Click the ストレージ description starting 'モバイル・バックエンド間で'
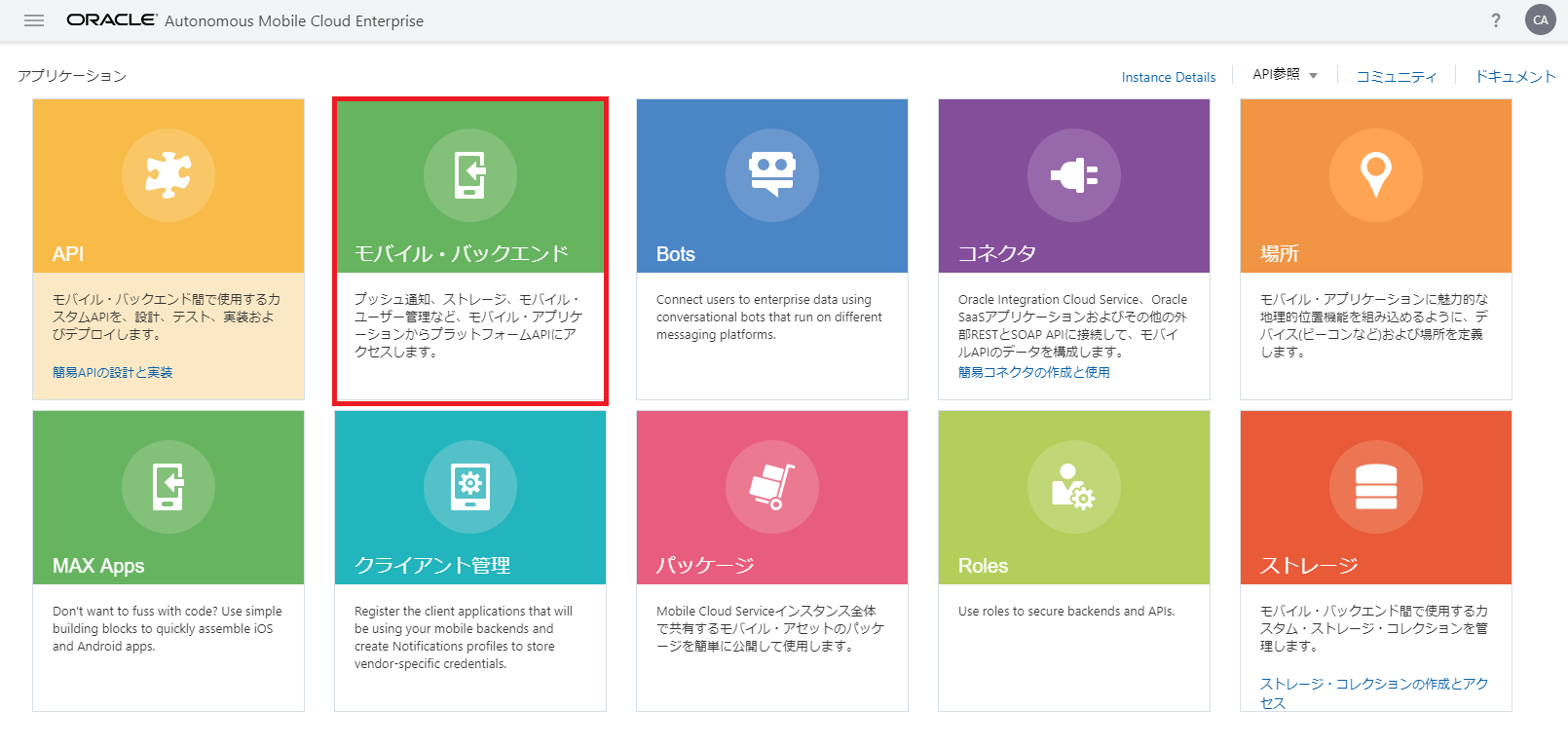 (1374, 629)
